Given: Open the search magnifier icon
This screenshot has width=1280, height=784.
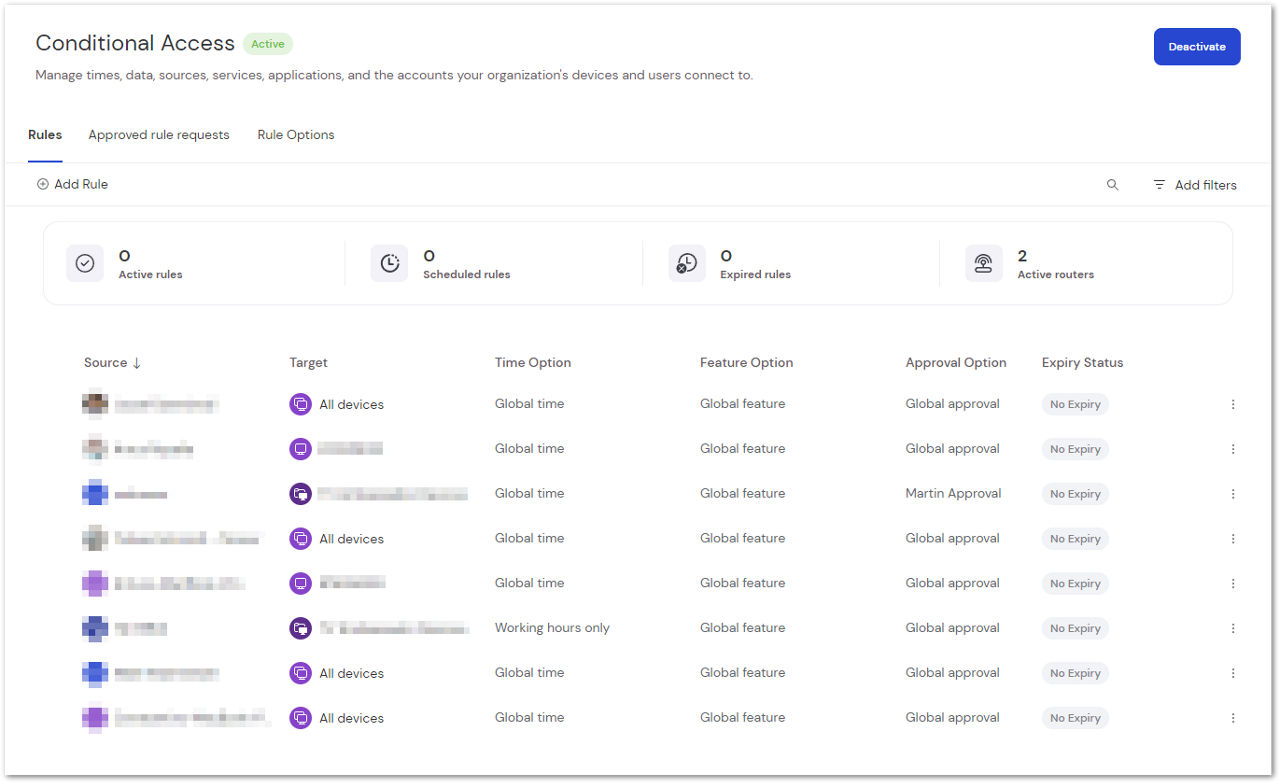Looking at the screenshot, I should [1112, 185].
